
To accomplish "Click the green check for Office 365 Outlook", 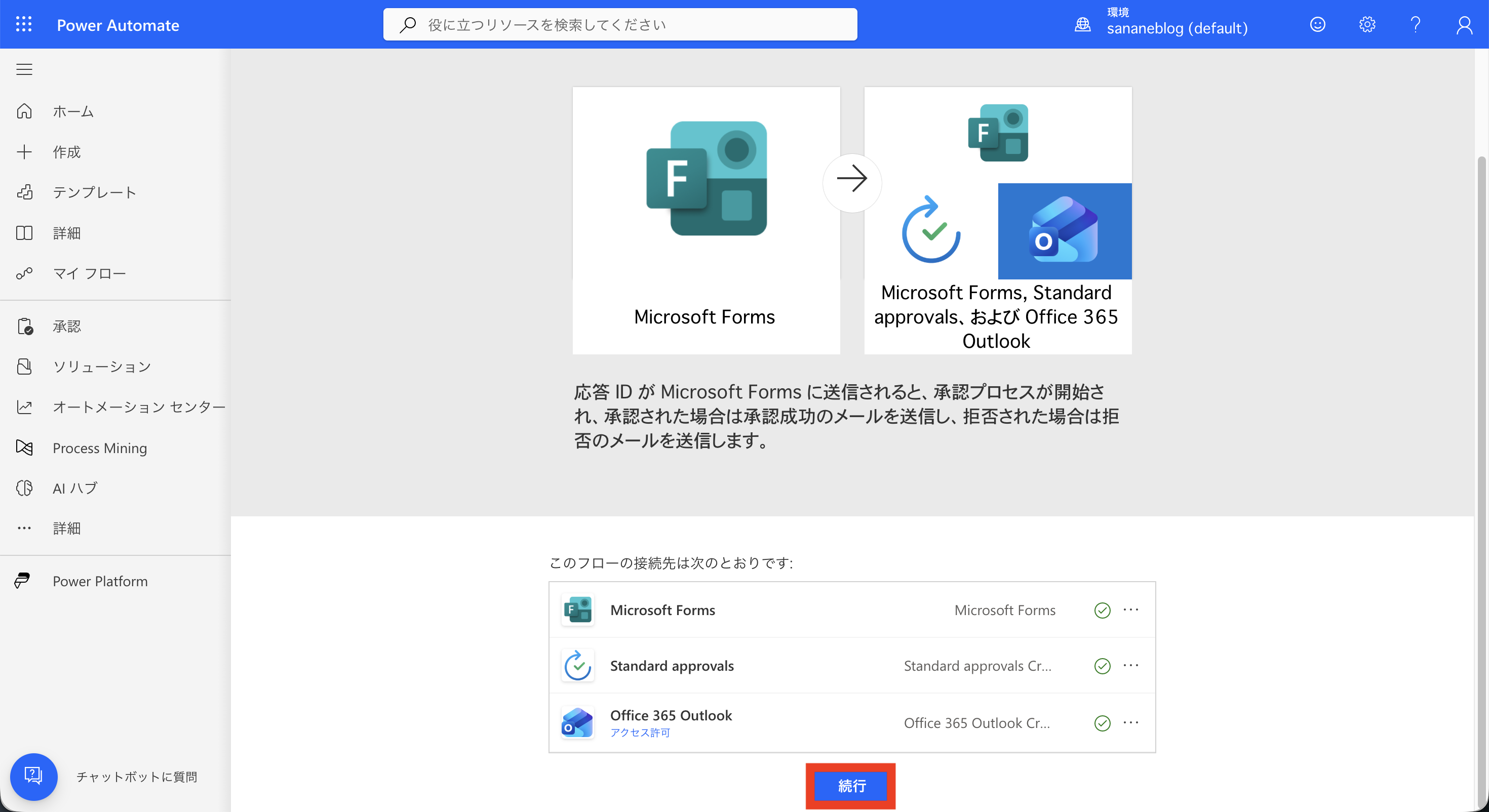I will pos(1102,723).
